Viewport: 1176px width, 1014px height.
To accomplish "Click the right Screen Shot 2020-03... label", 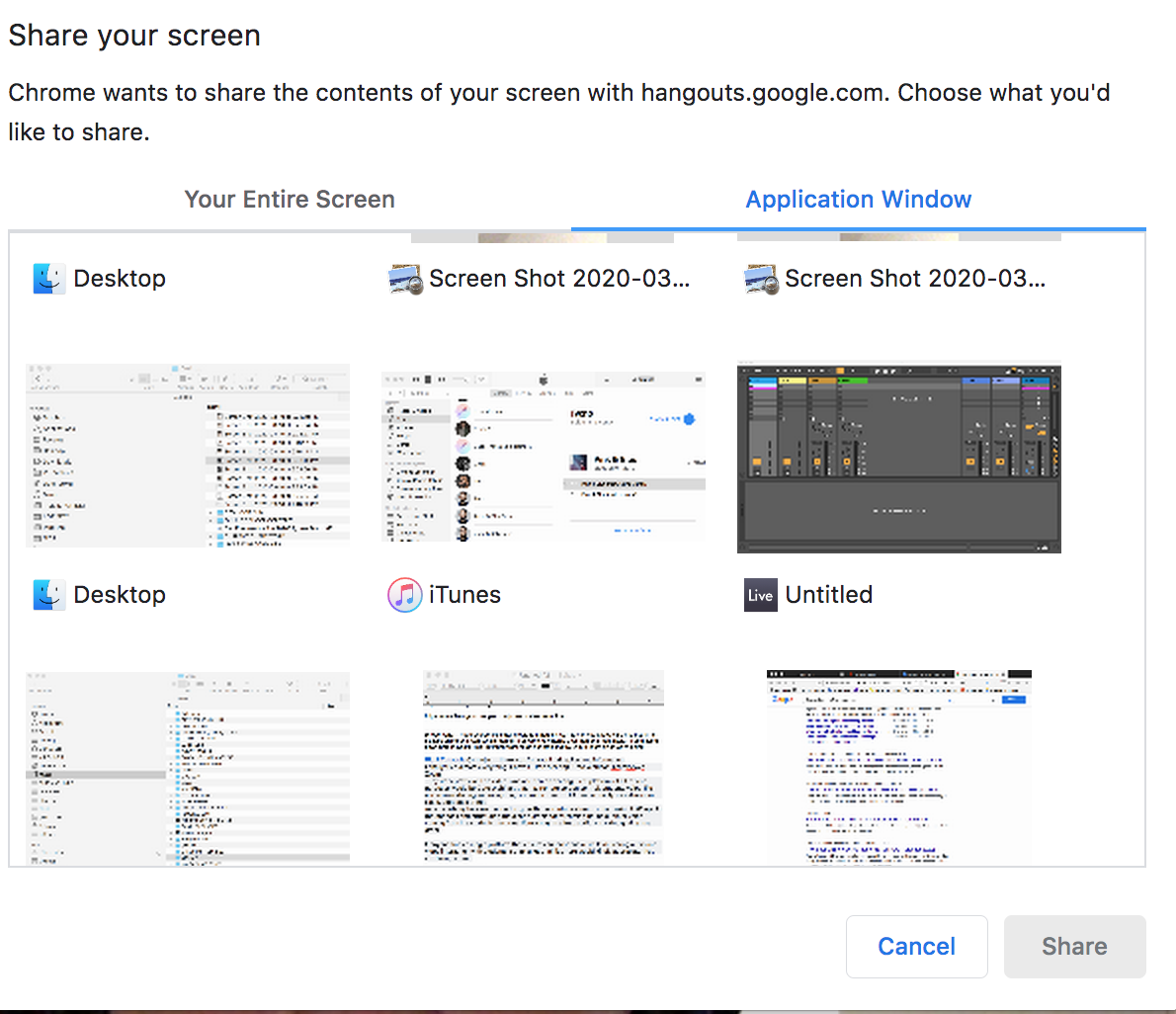I will pos(915,279).
